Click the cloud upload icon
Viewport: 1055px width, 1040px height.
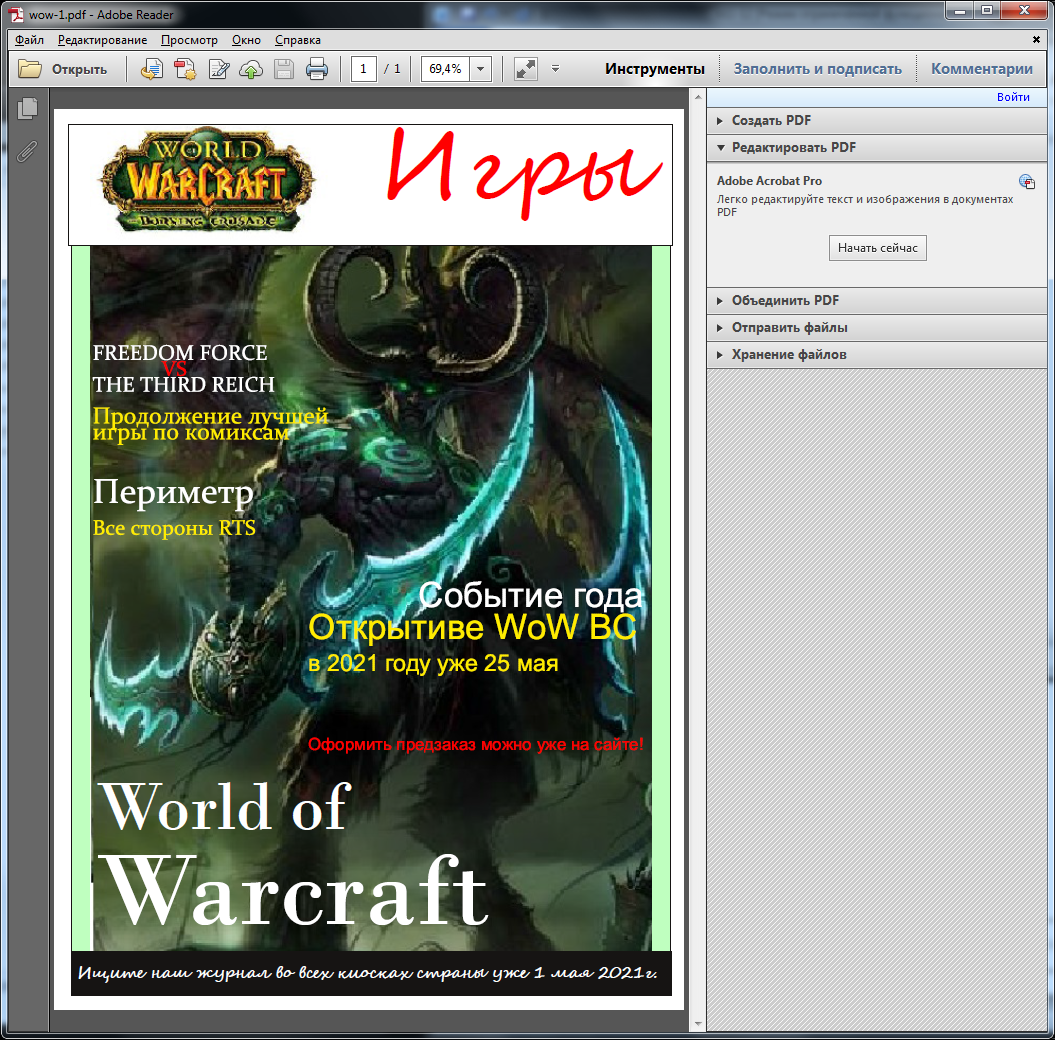[x=251, y=69]
